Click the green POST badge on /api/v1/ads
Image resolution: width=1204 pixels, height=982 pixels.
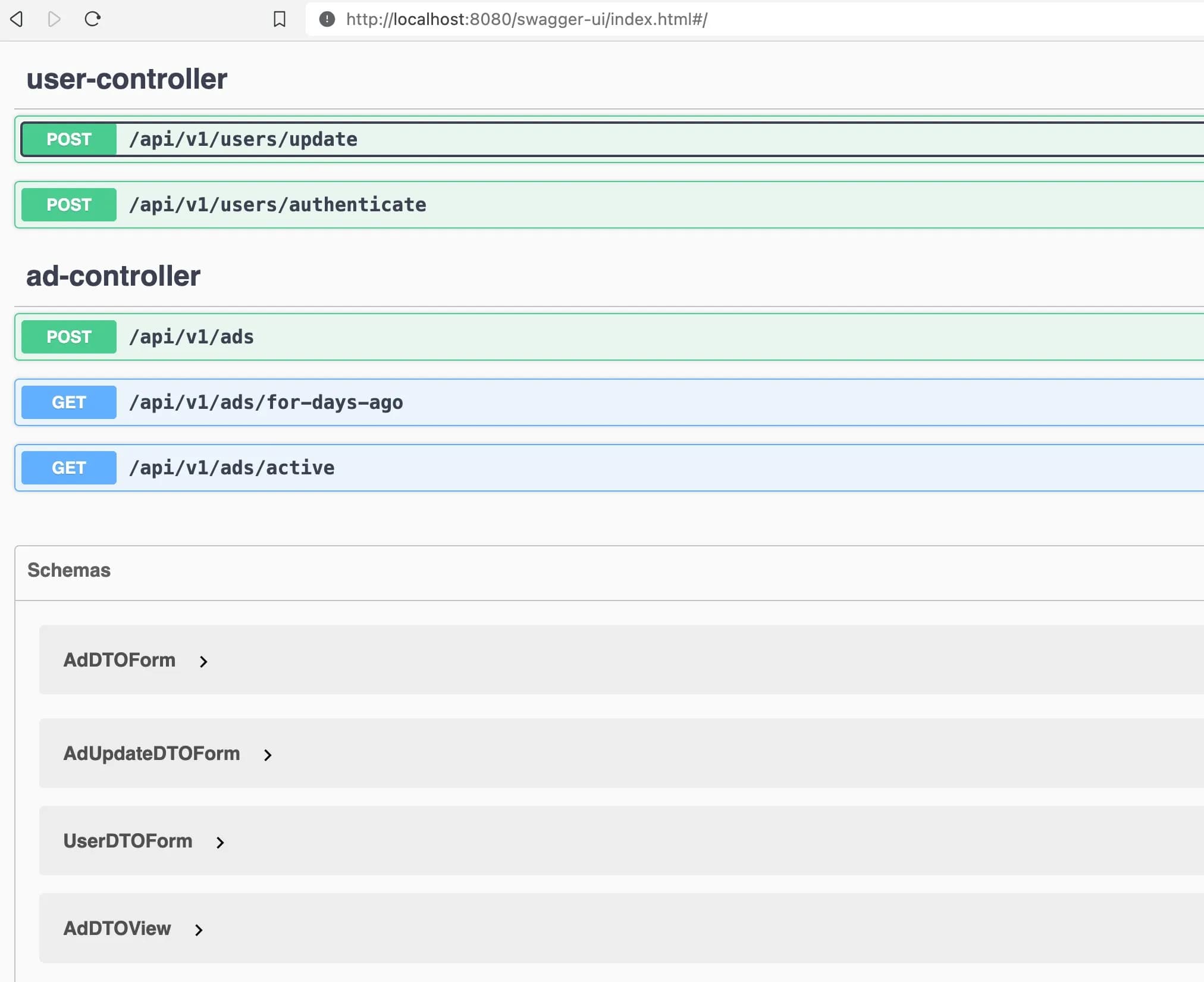pos(68,336)
